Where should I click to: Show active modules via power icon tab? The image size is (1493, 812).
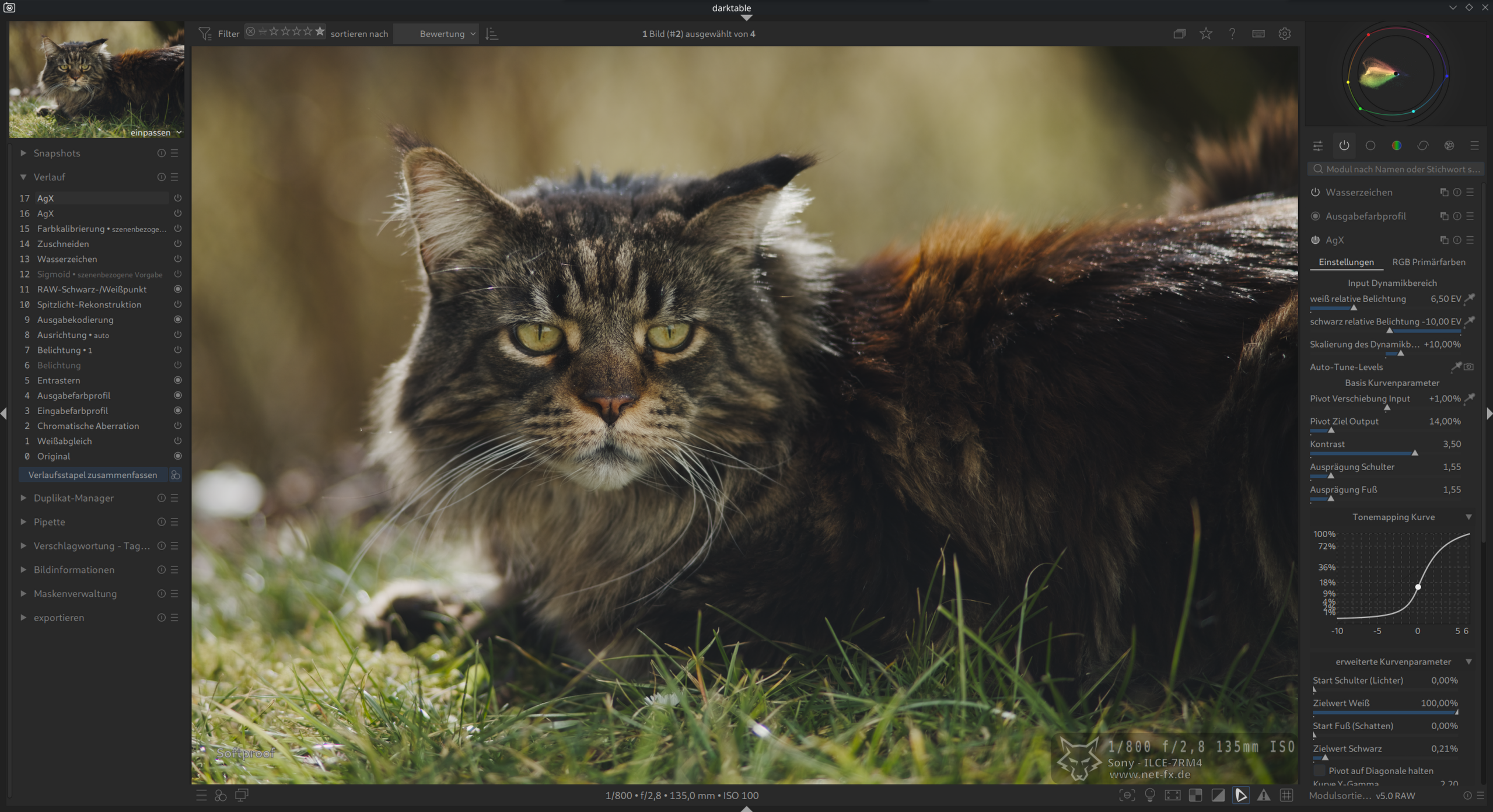coord(1344,145)
